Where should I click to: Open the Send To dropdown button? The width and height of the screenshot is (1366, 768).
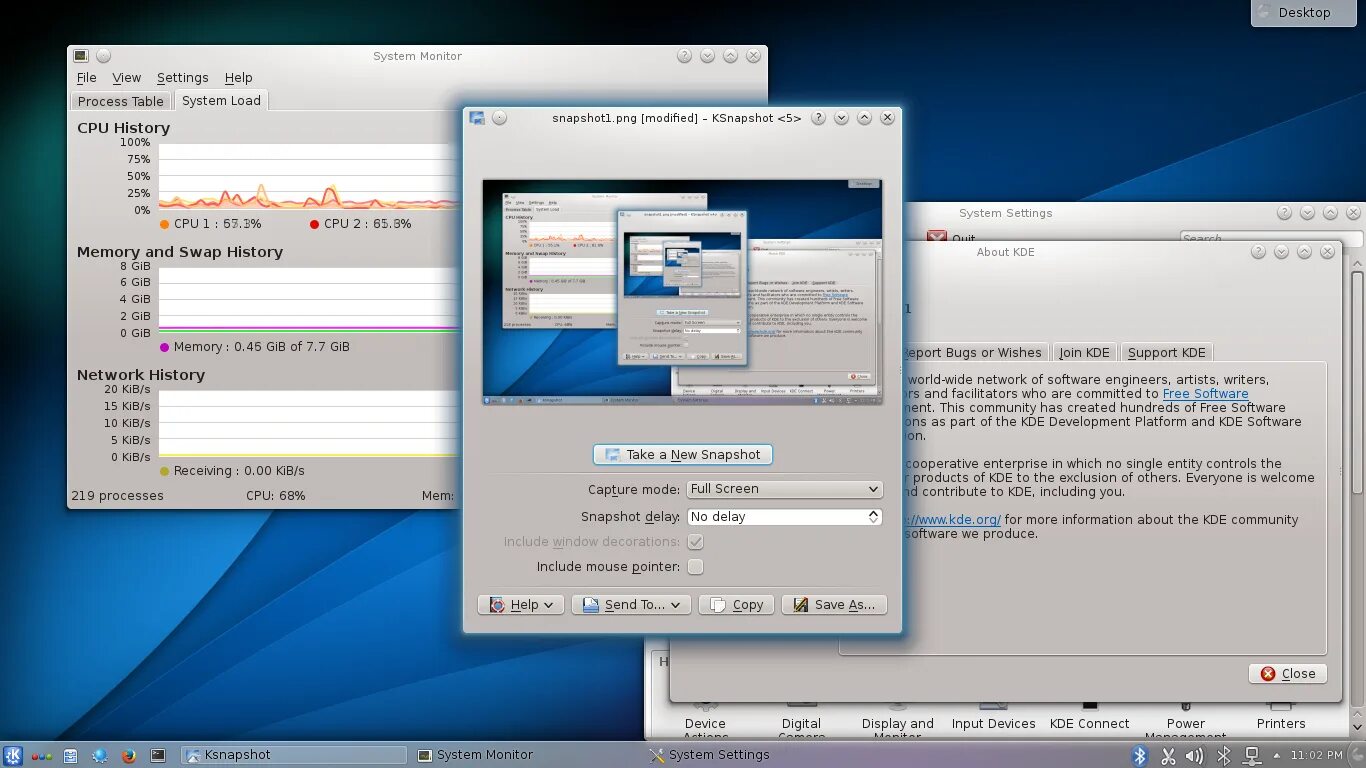pos(631,605)
